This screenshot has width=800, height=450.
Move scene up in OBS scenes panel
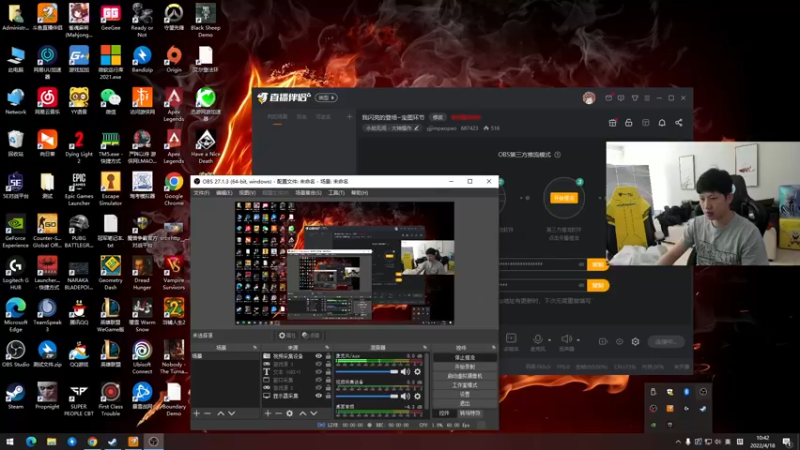[220, 413]
